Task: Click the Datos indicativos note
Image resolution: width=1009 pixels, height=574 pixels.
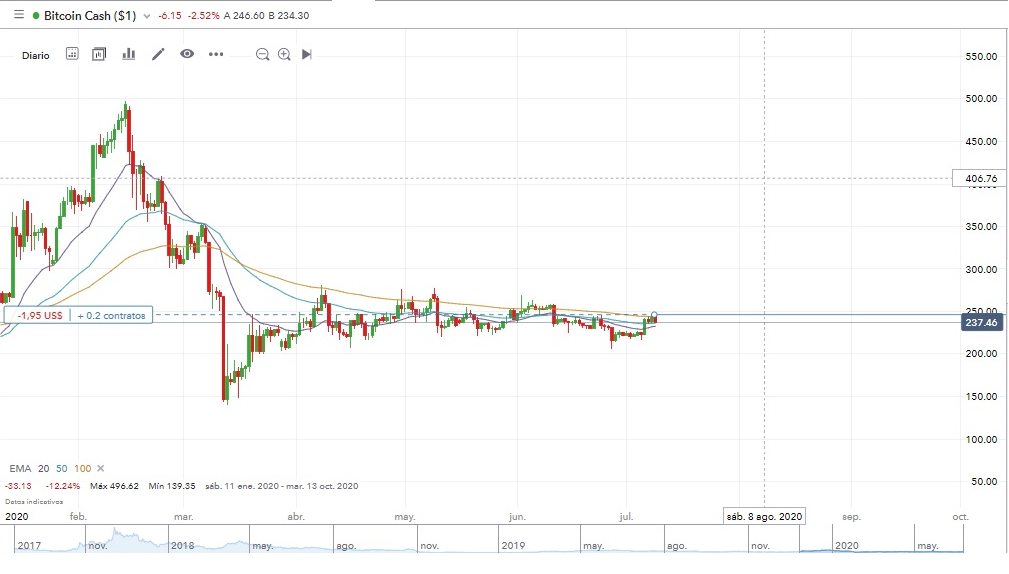Action: coord(34,501)
